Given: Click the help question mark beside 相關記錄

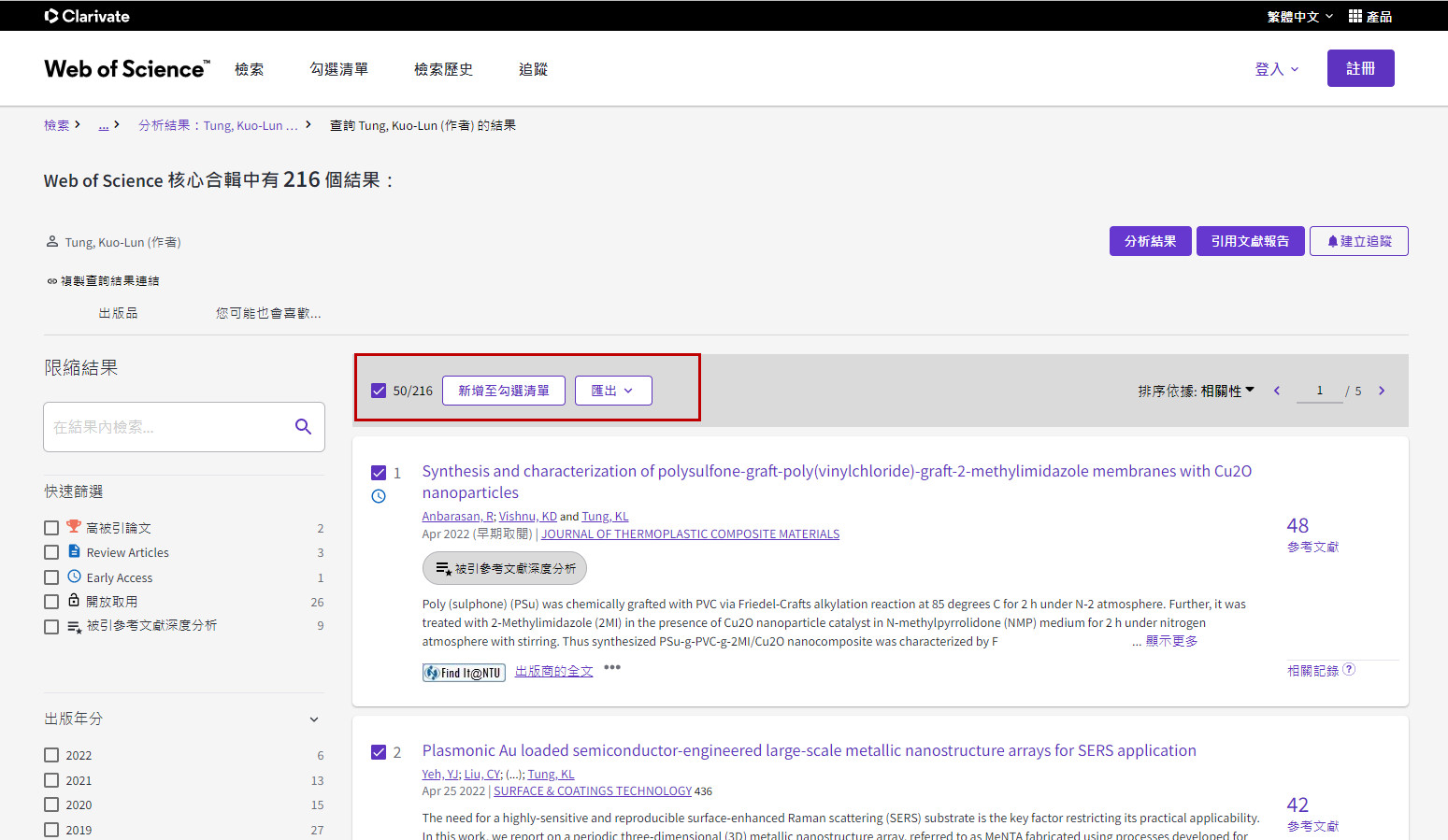Looking at the screenshot, I should click(x=1349, y=669).
